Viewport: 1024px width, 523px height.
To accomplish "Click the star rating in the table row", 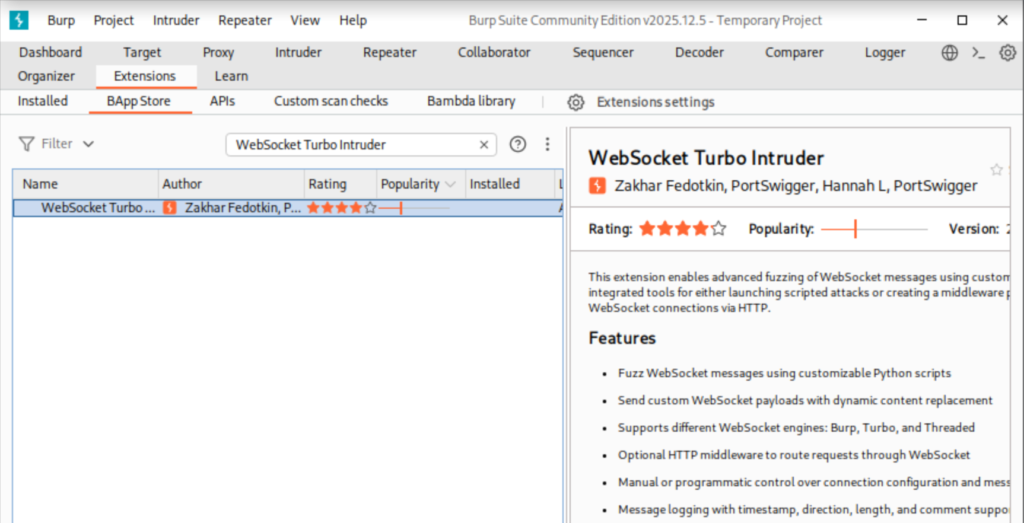I will [x=342, y=208].
